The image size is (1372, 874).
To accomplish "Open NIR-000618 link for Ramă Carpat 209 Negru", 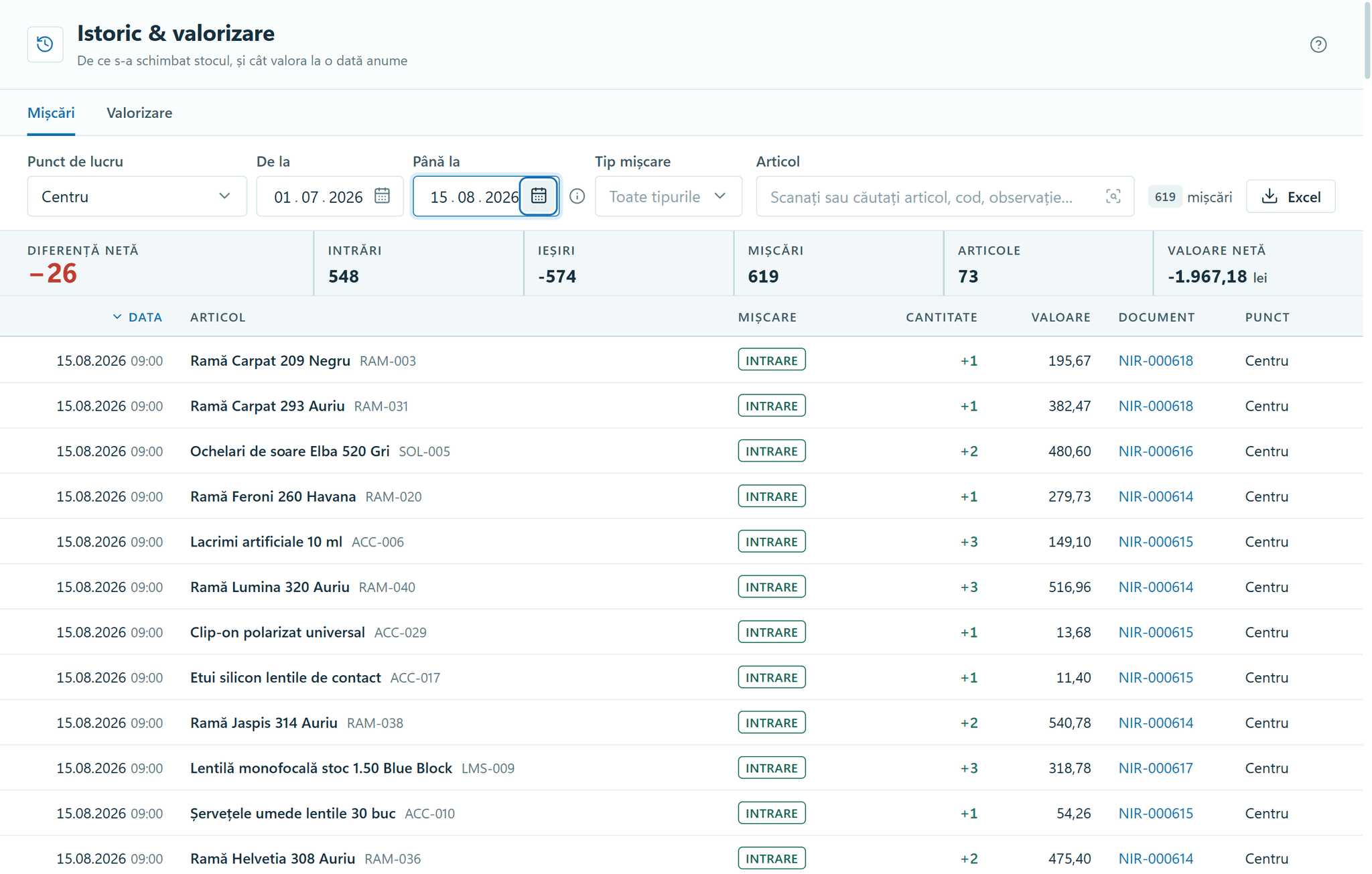I will [1156, 360].
